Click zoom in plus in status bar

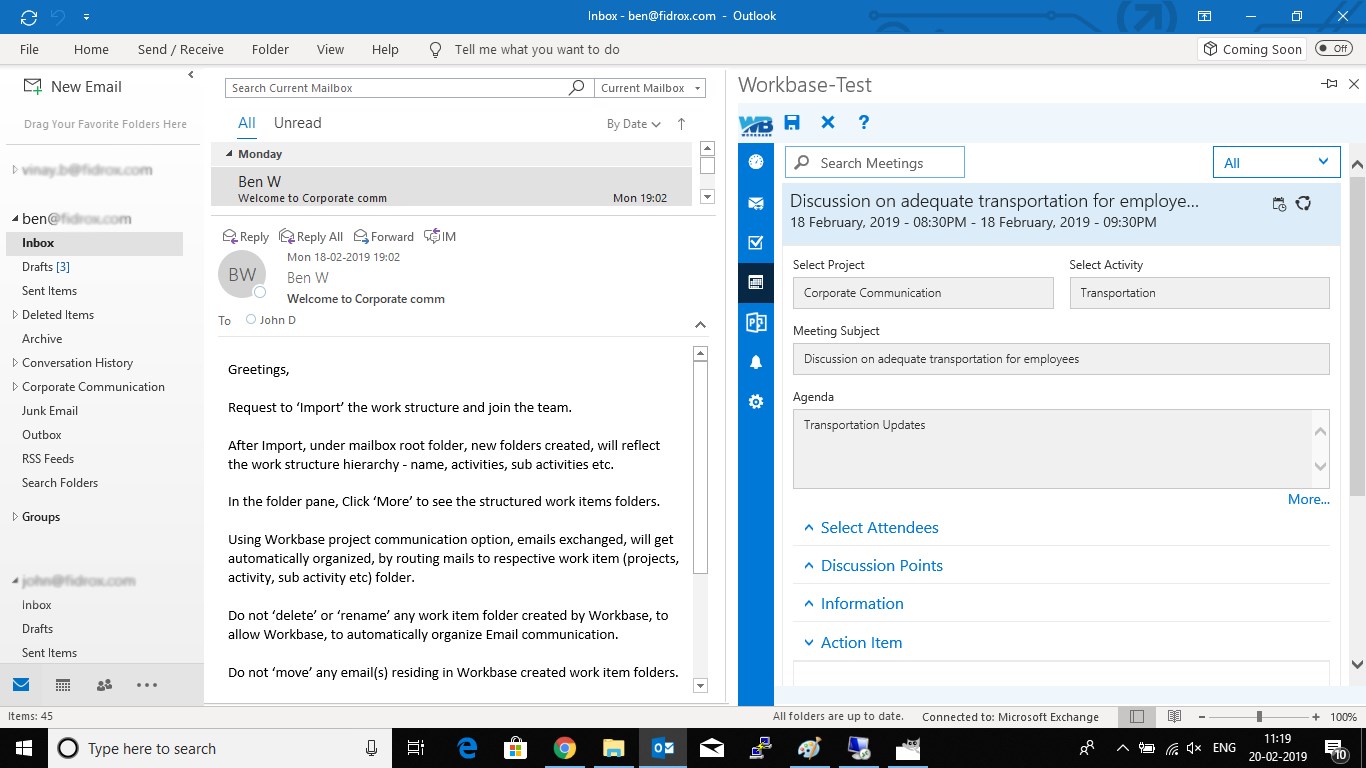click(1316, 716)
